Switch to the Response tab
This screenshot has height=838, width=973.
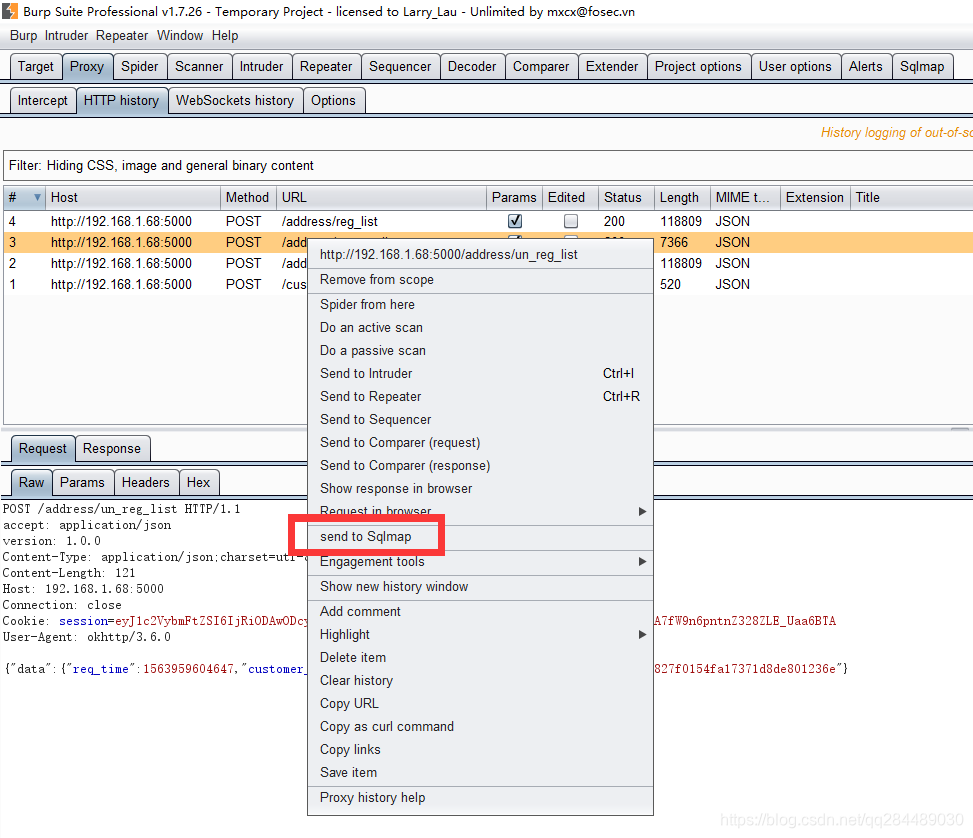click(112, 449)
